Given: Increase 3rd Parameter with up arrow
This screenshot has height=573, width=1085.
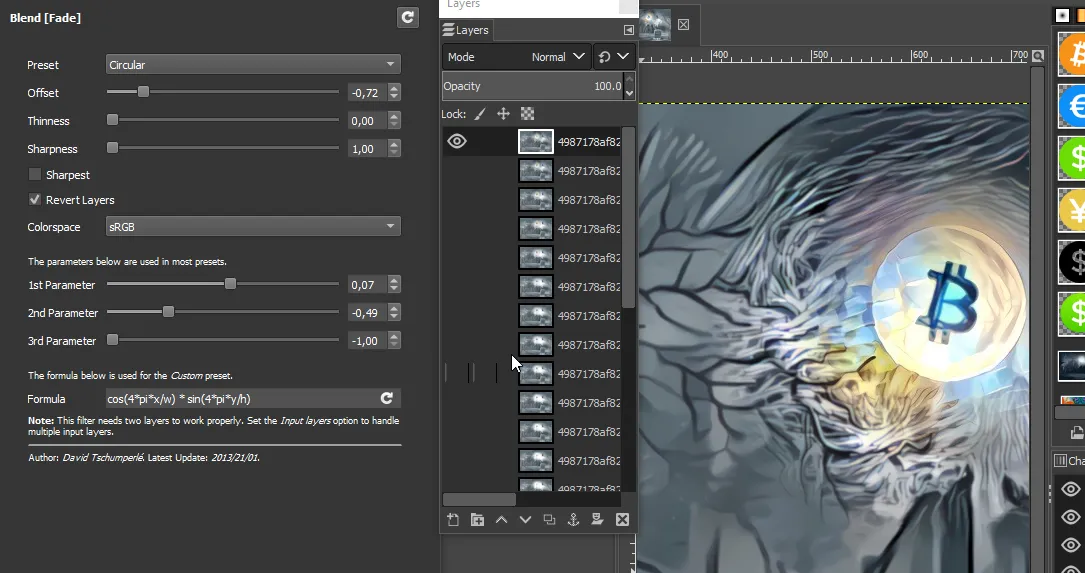Looking at the screenshot, I should [394, 336].
